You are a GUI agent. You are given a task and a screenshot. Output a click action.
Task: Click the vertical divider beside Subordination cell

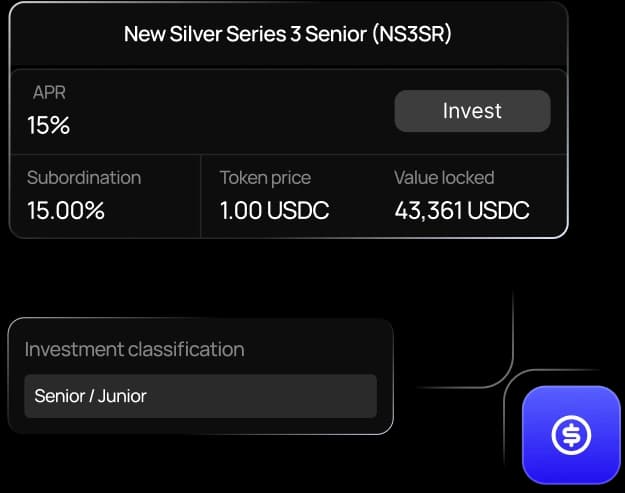(200, 196)
